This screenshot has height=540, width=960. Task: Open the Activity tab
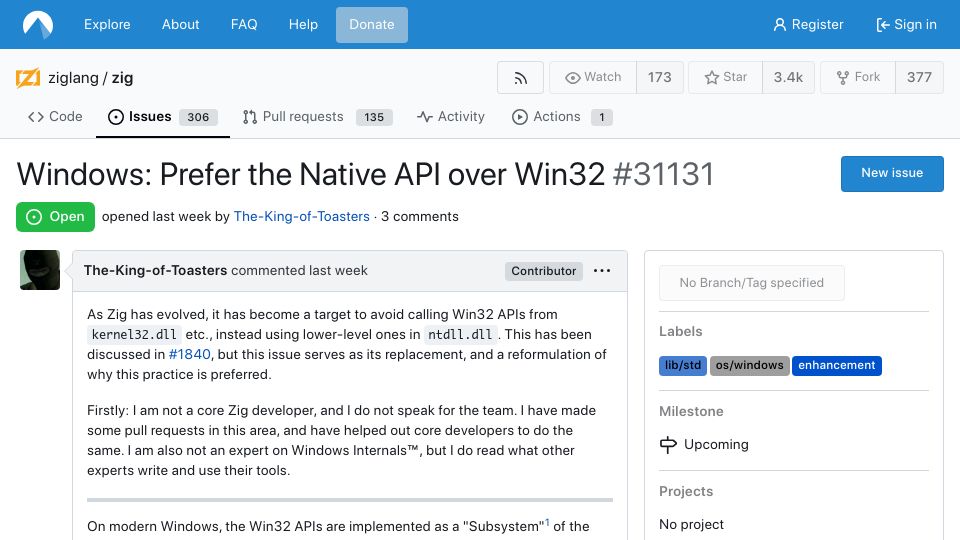[451, 116]
